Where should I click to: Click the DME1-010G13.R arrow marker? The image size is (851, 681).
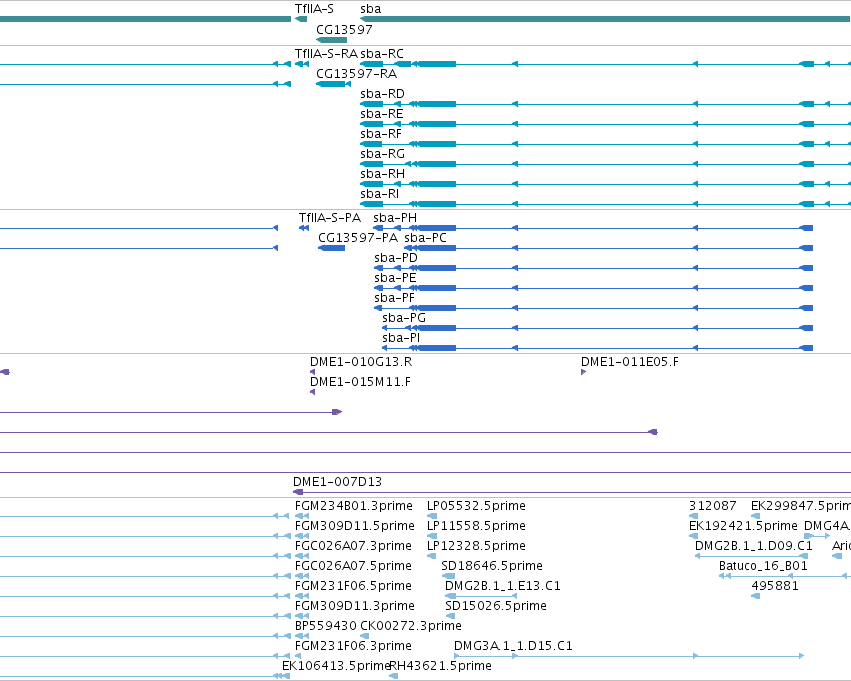click(313, 372)
